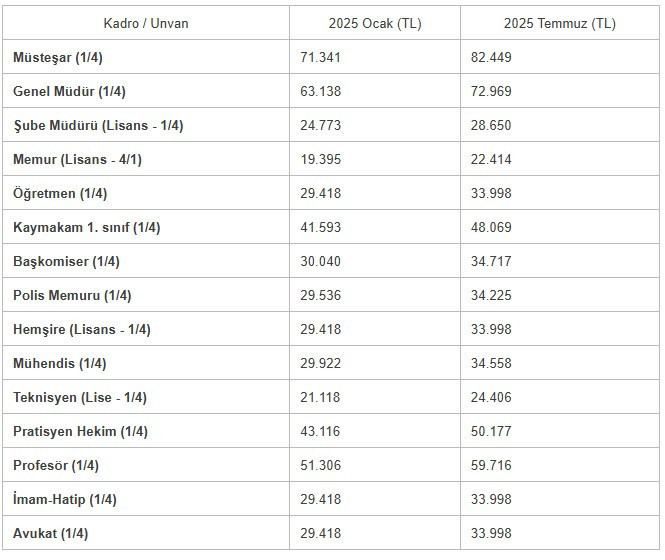Viewport: 665px width, 560px height.
Task: Click the Avukat (1/4) row label
Action: point(51,533)
